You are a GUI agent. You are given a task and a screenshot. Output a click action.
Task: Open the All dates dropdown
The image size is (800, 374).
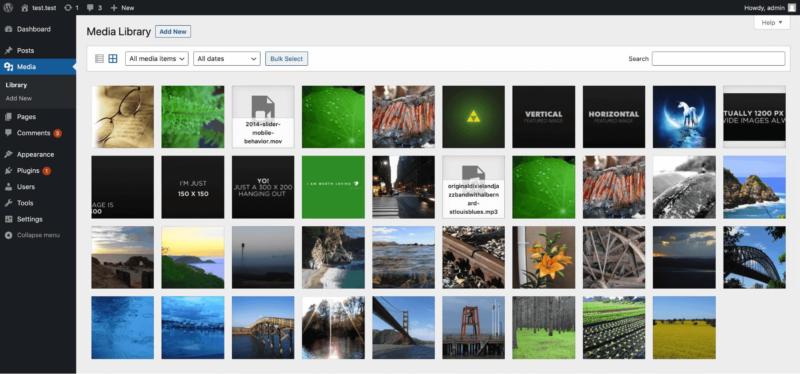click(x=227, y=59)
